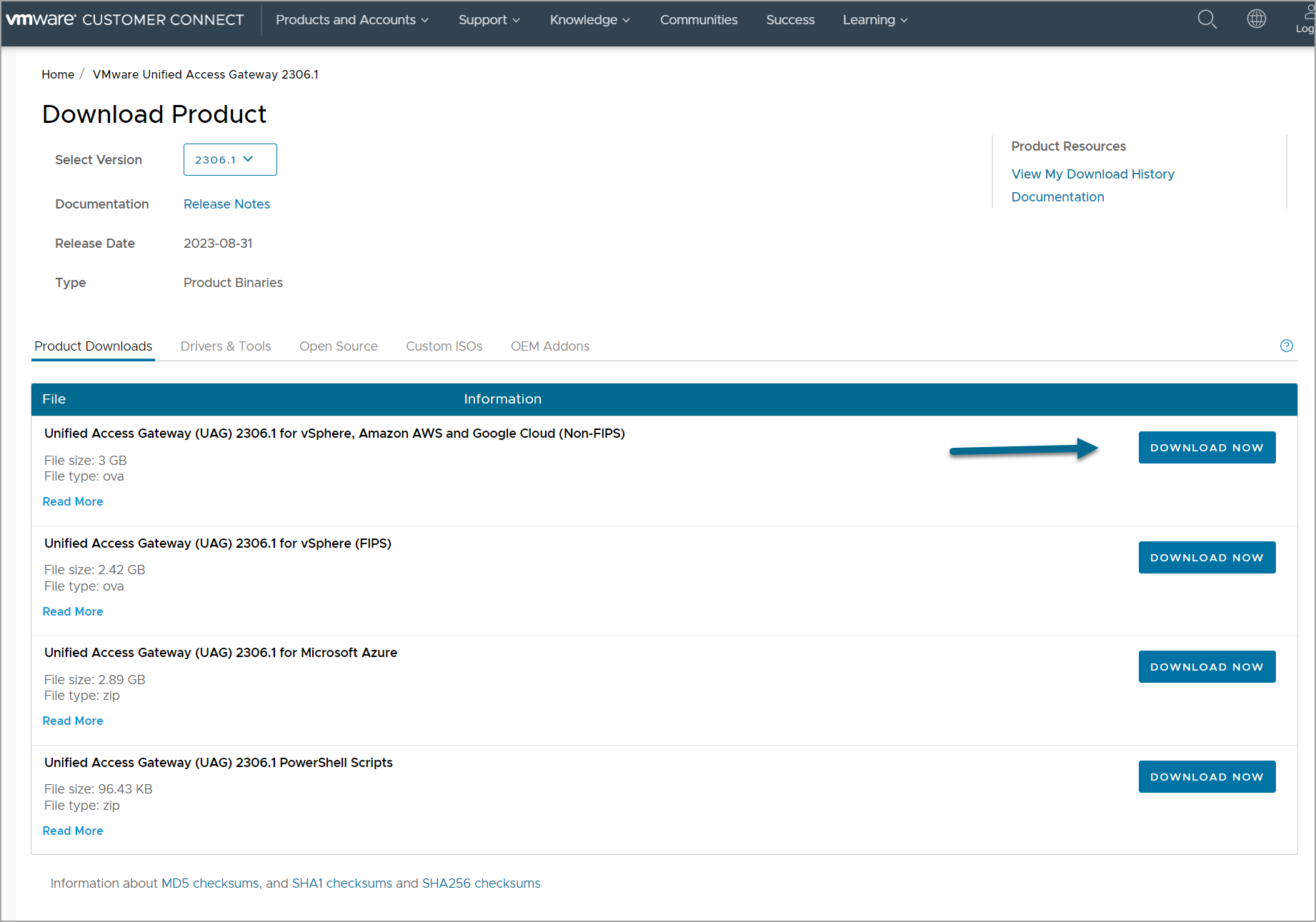Click the Information column header
The width and height of the screenshot is (1316, 922).
[x=502, y=399]
